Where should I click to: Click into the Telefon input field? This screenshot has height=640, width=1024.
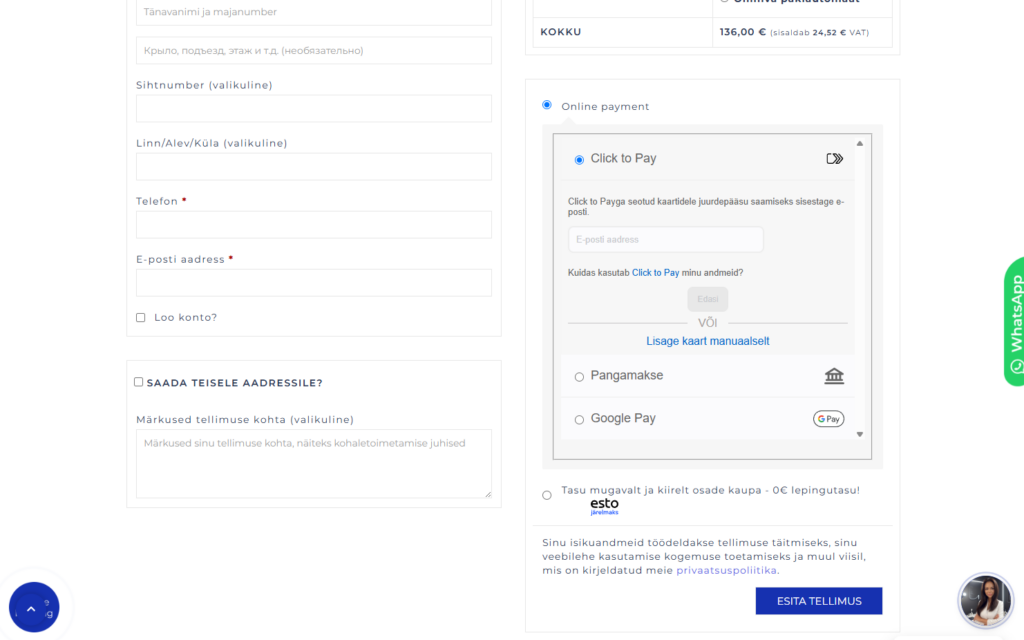pyautogui.click(x=313, y=225)
